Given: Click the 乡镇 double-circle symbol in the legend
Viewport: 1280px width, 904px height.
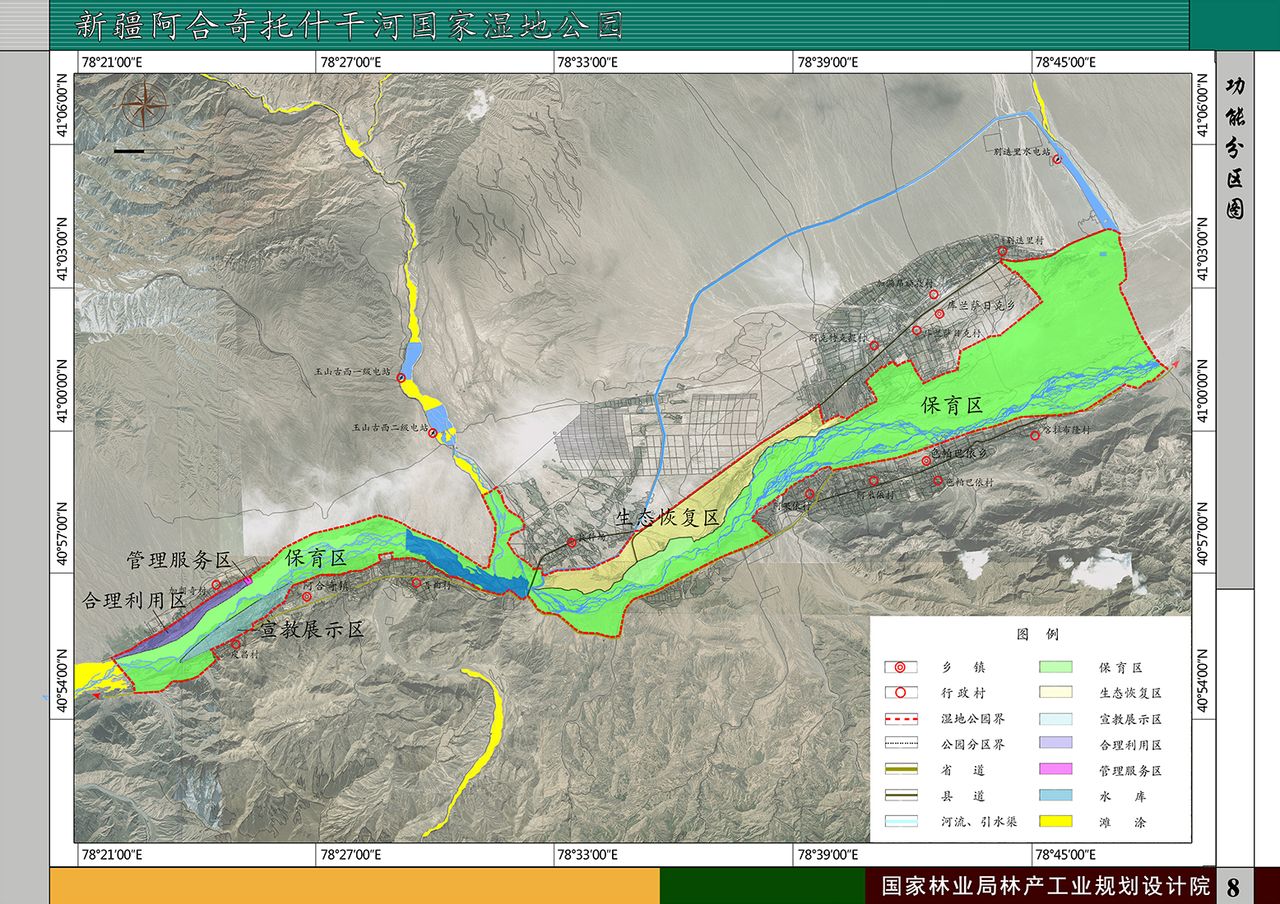Looking at the screenshot, I should [x=900, y=667].
